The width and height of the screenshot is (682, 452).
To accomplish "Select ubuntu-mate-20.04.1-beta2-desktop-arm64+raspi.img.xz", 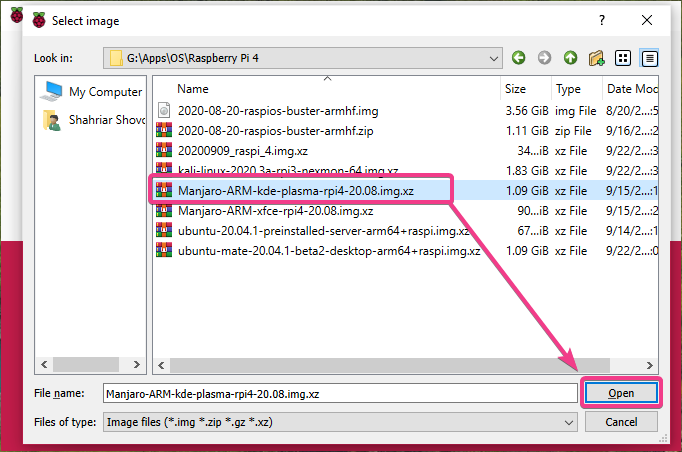I will (x=329, y=251).
